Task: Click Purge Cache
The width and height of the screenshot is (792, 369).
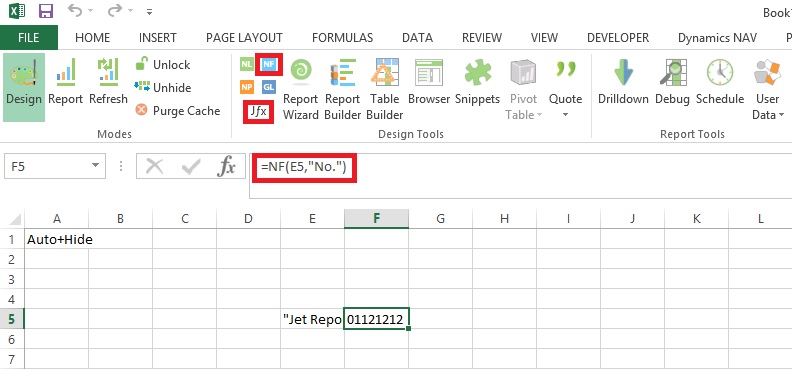Action: (177, 111)
